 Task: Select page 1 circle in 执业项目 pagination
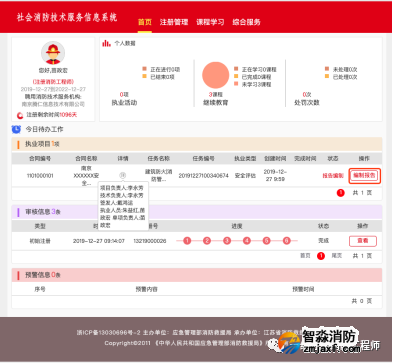pyautogui.click(x=341, y=193)
